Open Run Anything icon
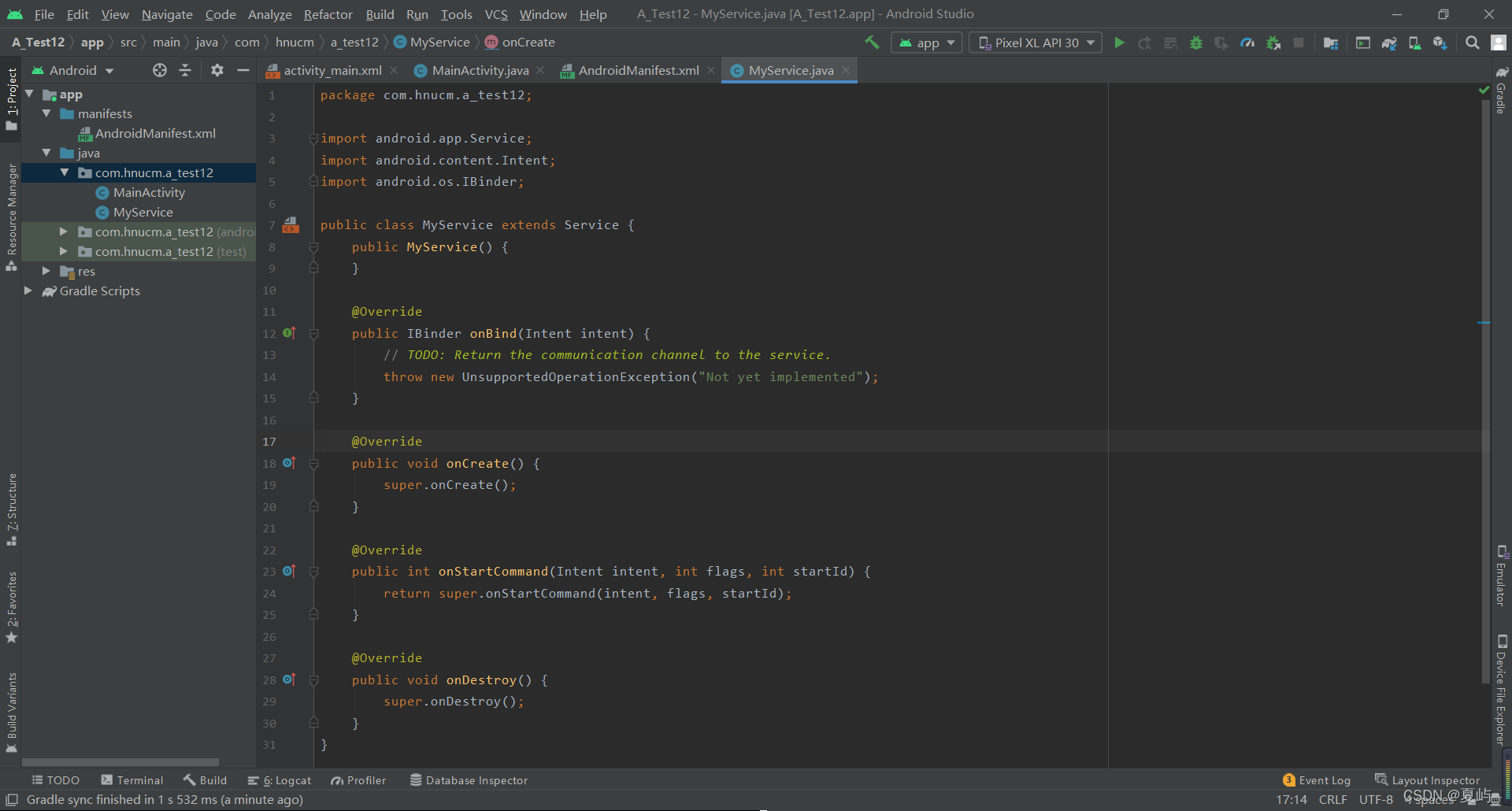 1363,43
